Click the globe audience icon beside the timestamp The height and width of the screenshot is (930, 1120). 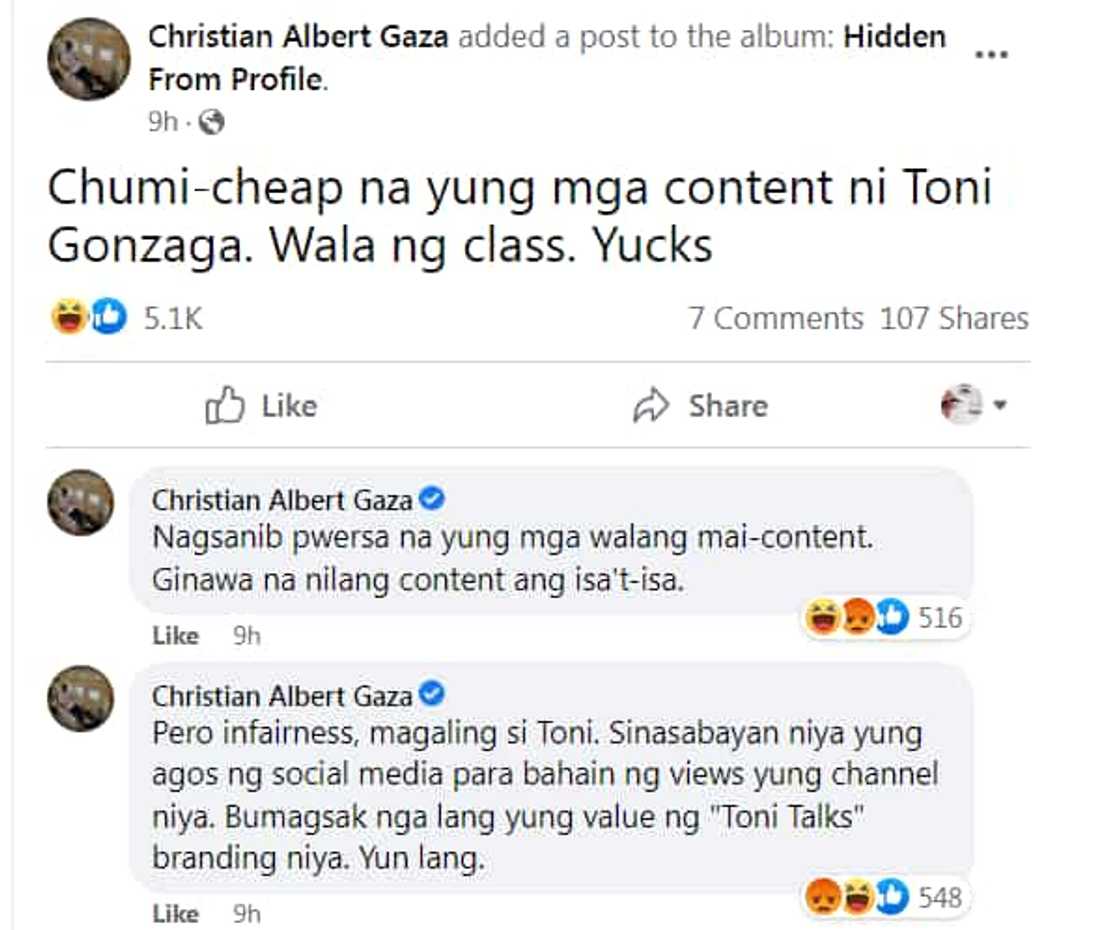(x=209, y=122)
